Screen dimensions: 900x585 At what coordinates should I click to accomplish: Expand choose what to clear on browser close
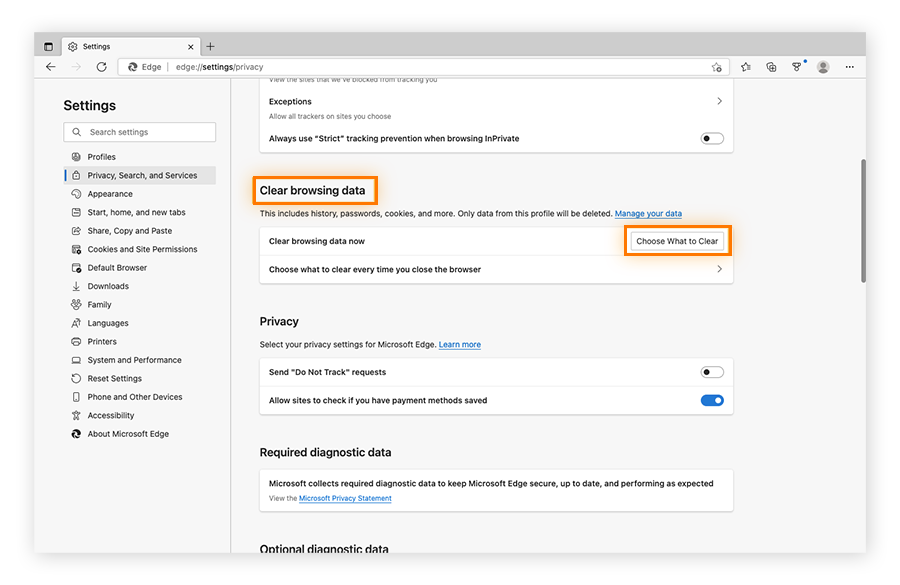coord(719,269)
